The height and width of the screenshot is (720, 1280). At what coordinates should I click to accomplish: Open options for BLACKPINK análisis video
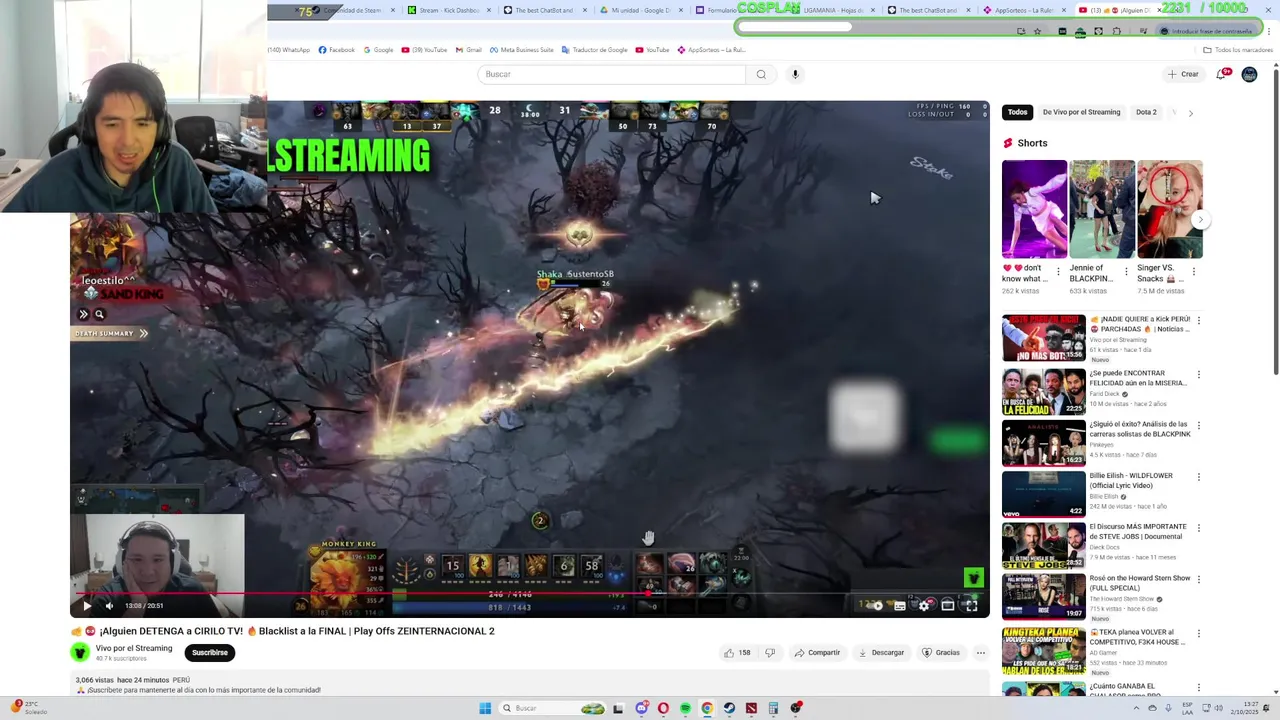tap(1199, 426)
